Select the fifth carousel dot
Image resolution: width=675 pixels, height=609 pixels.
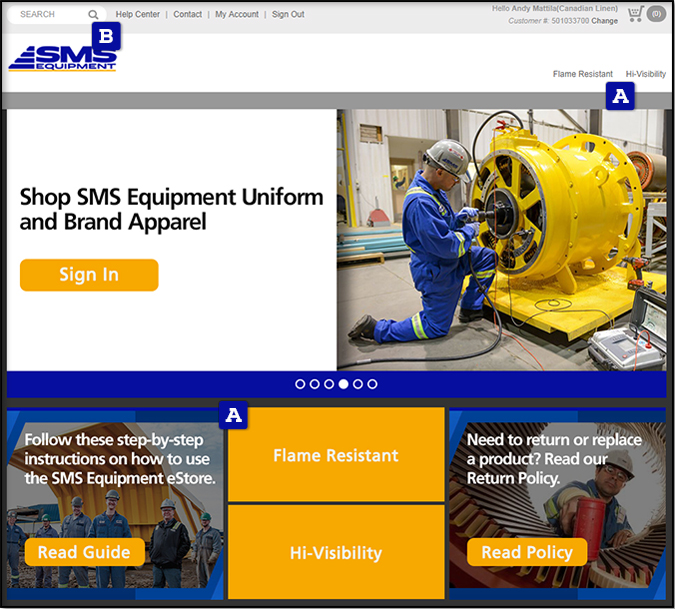pos(358,384)
